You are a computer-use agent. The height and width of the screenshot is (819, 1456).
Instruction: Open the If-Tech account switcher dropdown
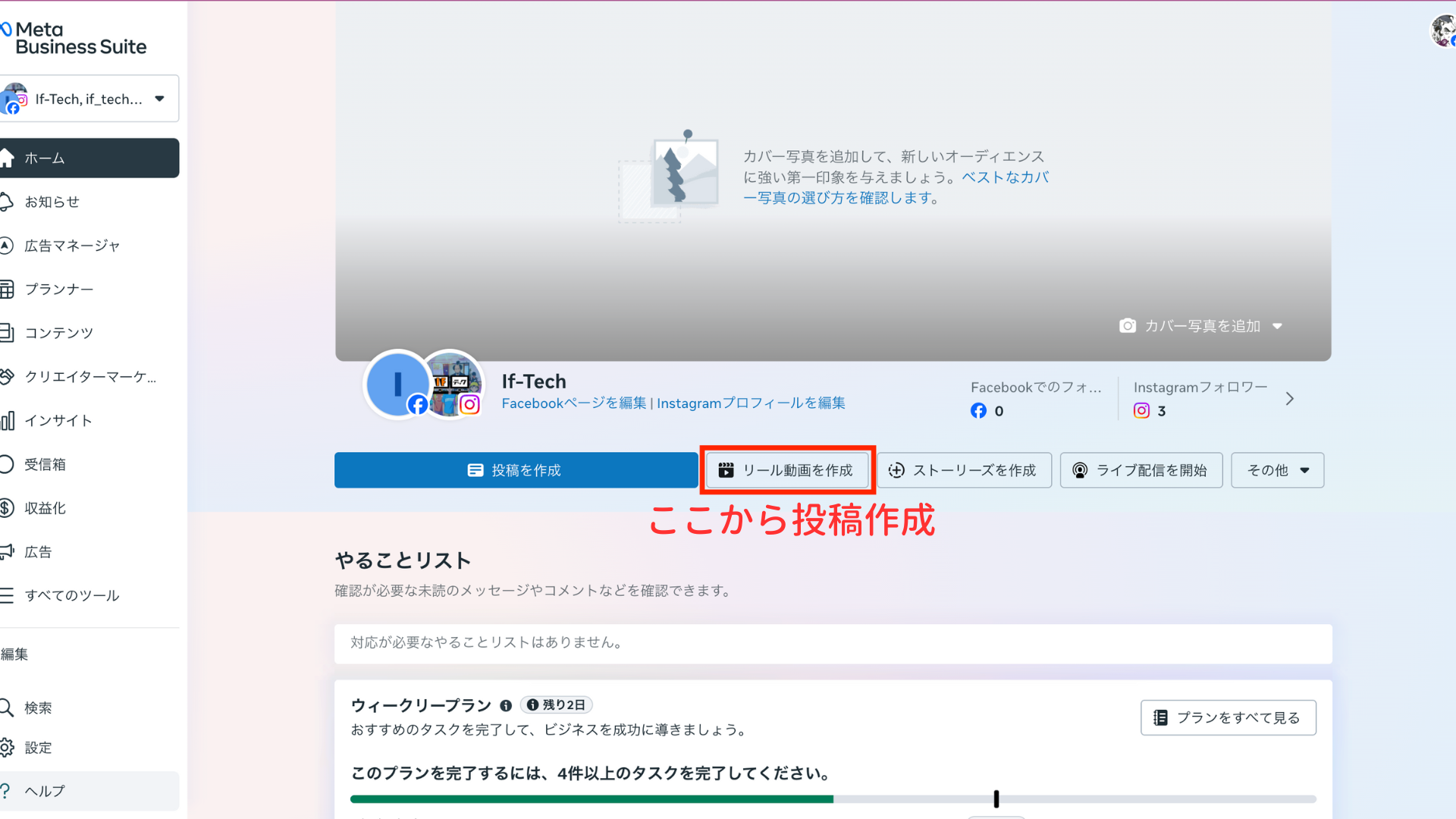(89, 99)
